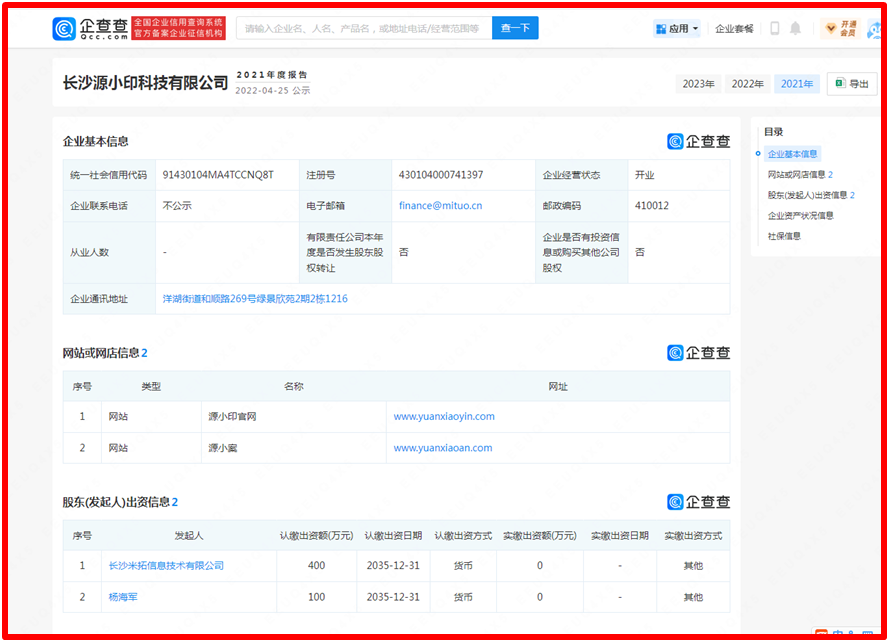Click the company search input field
889x642 pixels.
pyautogui.click(x=364, y=28)
